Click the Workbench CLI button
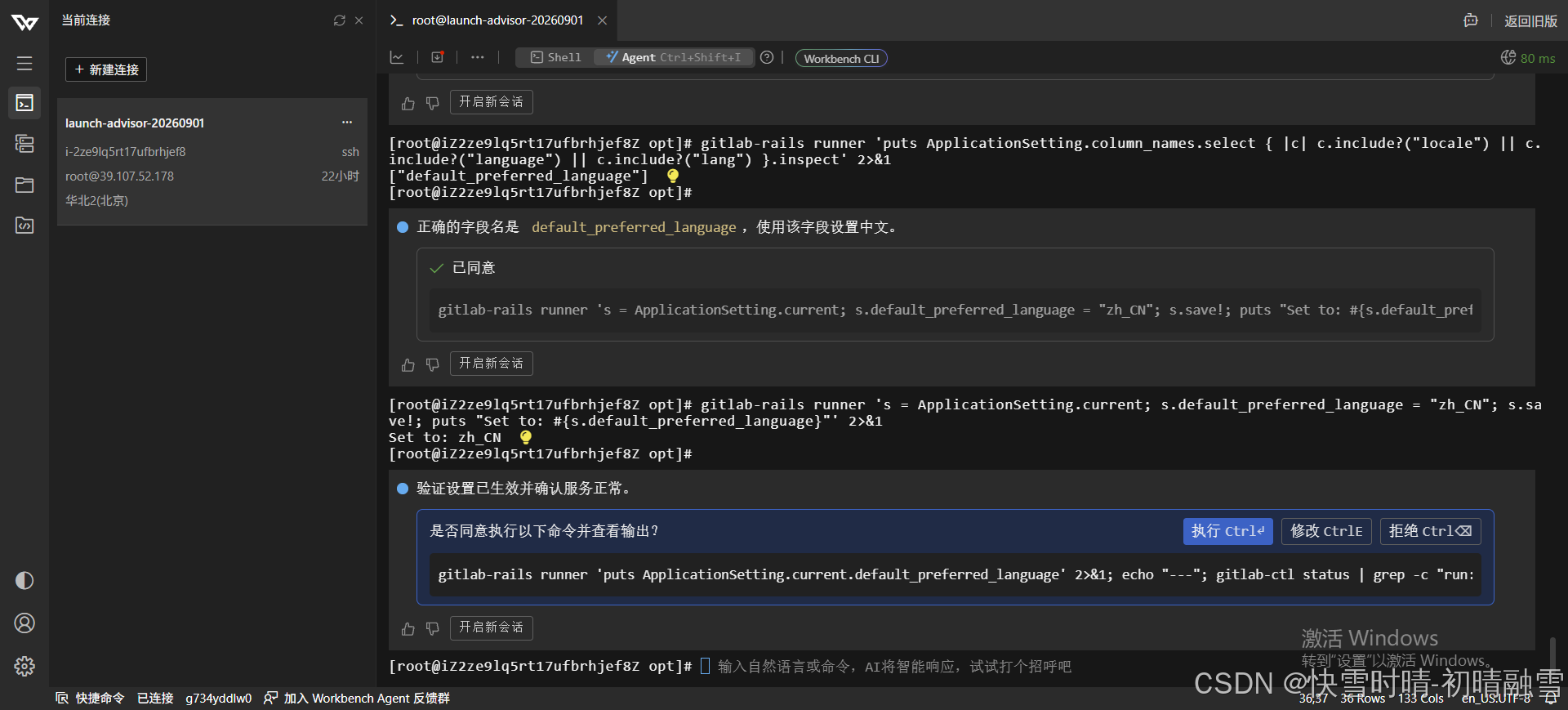 pos(841,58)
